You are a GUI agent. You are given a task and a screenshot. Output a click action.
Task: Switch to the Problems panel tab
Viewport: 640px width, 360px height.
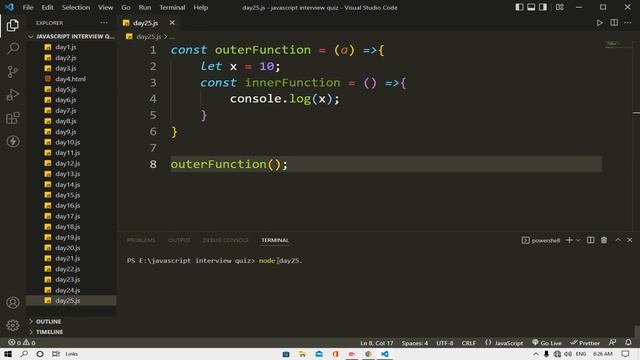point(141,240)
